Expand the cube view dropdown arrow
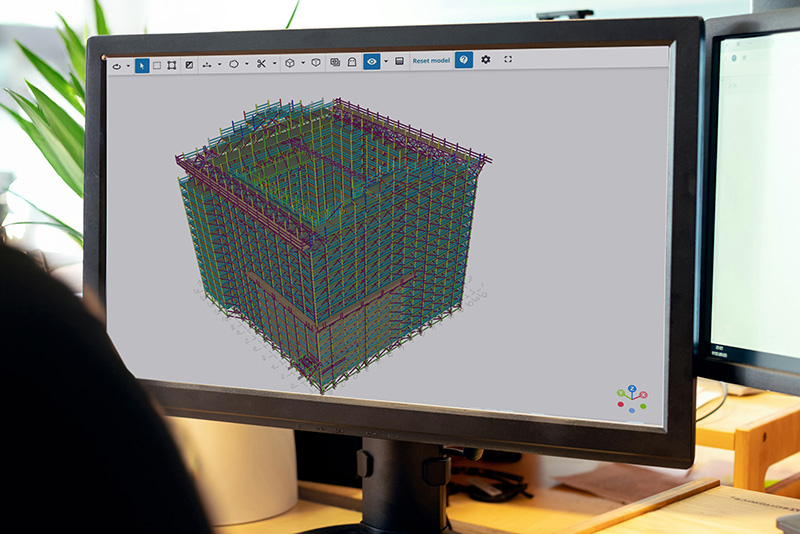The width and height of the screenshot is (800, 534). [x=303, y=63]
